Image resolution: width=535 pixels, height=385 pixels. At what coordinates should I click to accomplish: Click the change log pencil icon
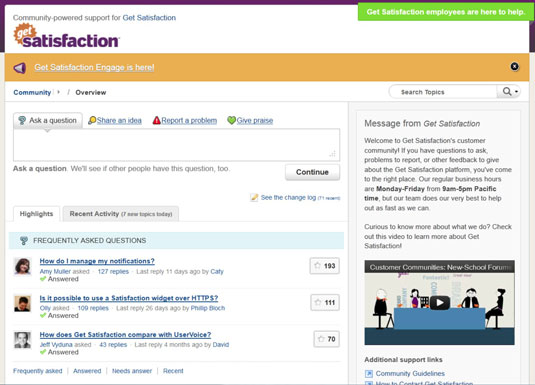[x=254, y=198]
